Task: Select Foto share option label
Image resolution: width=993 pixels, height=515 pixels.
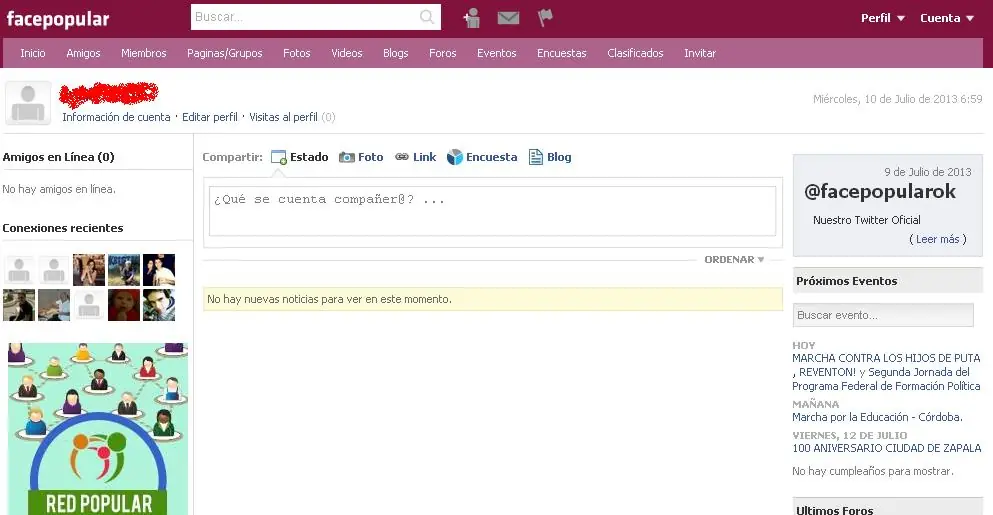Action: pyautogui.click(x=370, y=157)
